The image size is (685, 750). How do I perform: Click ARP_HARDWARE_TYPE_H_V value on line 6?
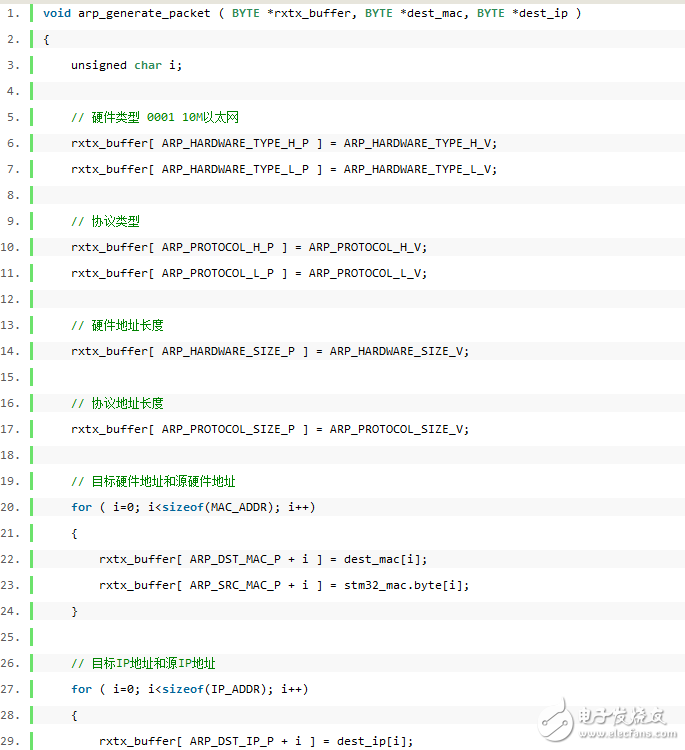418,143
